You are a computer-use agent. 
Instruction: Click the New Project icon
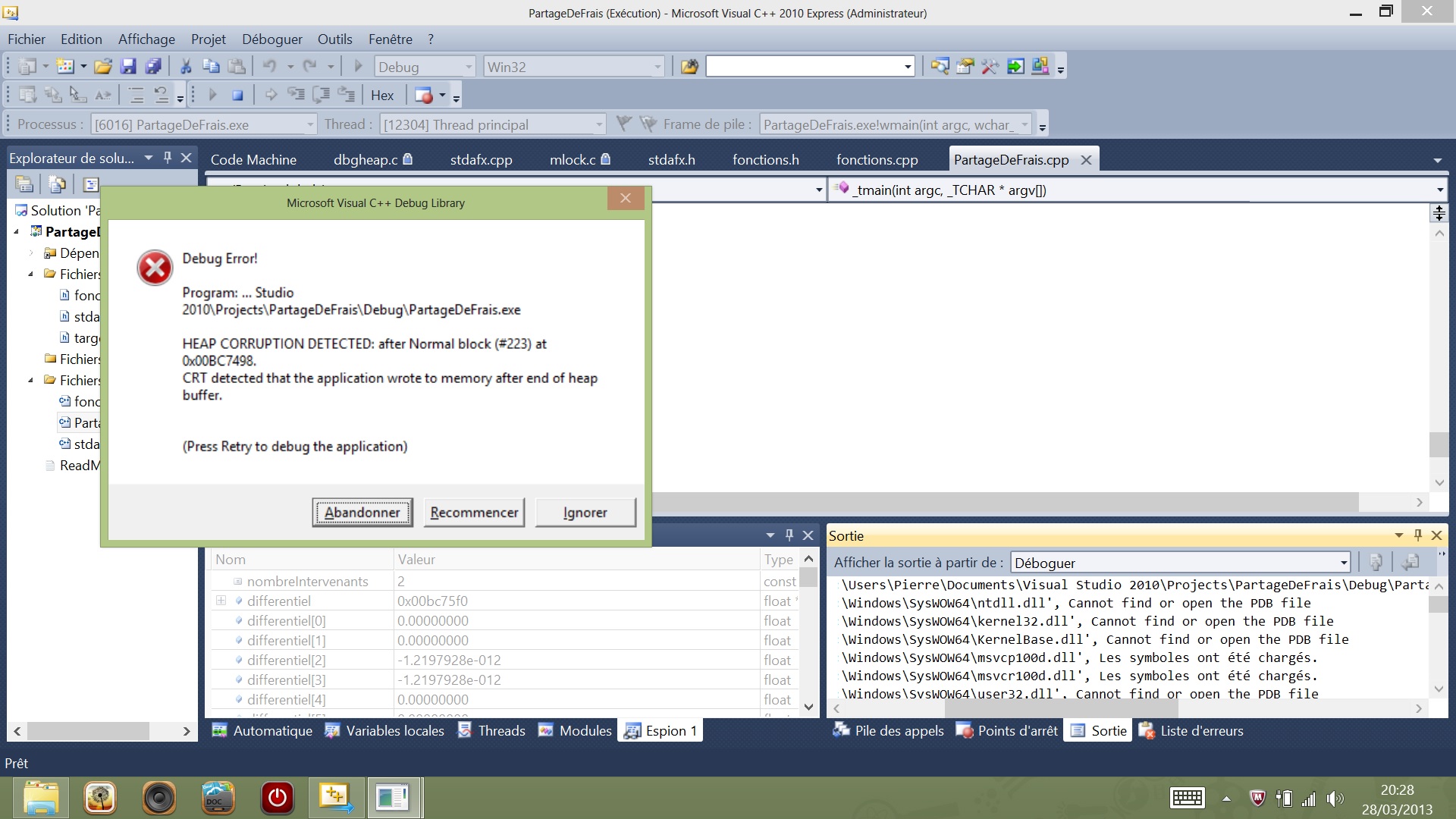tap(27, 67)
